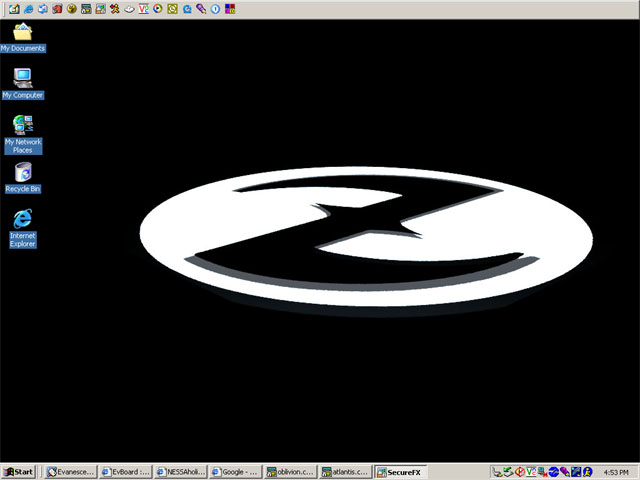Screen dimensions: 640x480
Task: Click the AIM yellow running man tray icon
Action: (587, 472)
